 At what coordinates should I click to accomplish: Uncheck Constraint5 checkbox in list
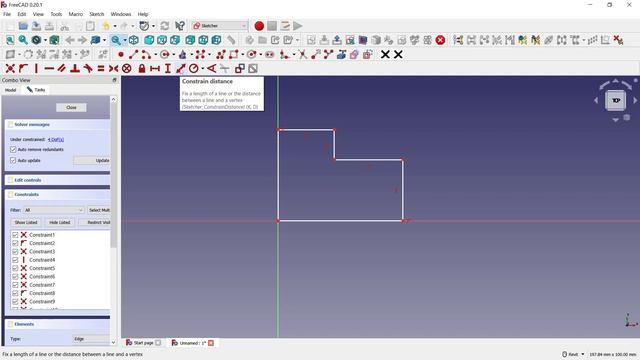(15, 268)
